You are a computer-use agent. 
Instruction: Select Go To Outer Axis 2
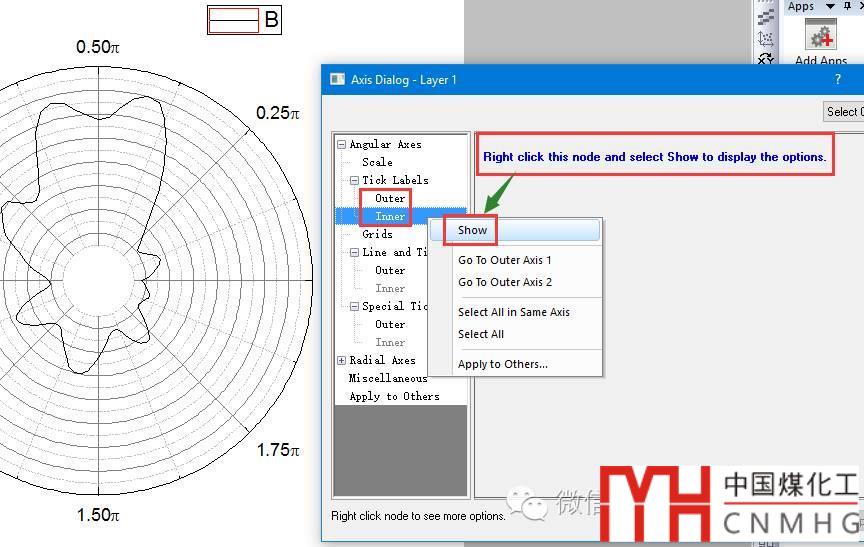(504, 282)
